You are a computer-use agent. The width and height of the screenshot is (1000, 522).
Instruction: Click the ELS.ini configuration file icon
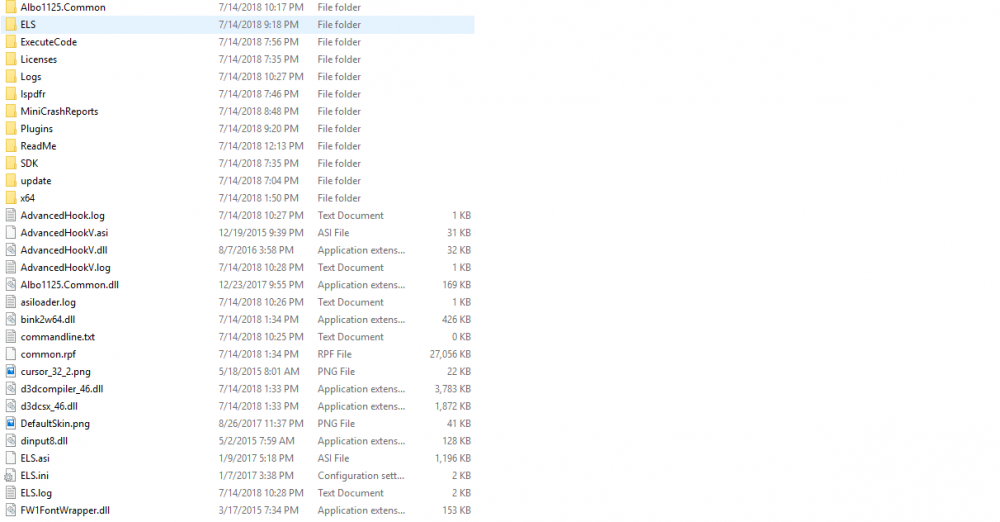[x=10, y=475]
